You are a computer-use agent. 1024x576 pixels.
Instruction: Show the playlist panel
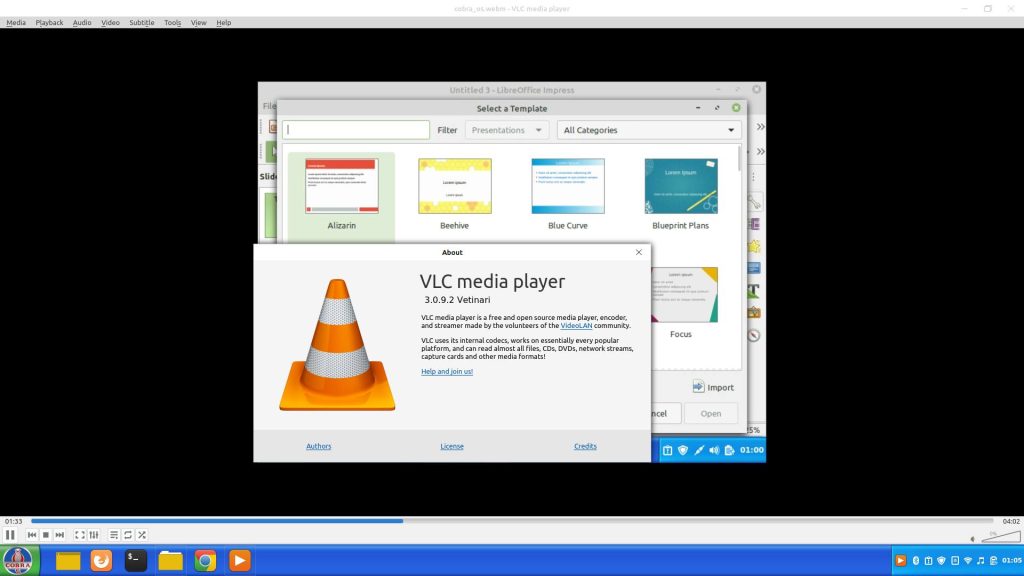click(114, 535)
